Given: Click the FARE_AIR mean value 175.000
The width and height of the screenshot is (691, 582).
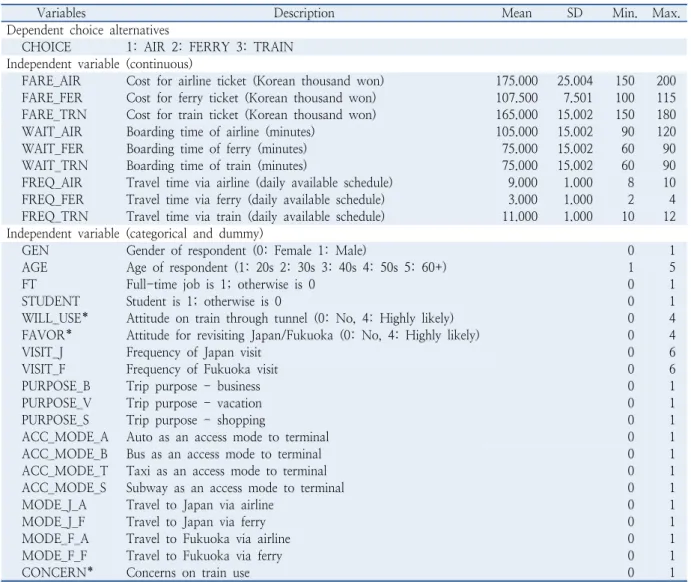Looking at the screenshot, I should (517, 81).
